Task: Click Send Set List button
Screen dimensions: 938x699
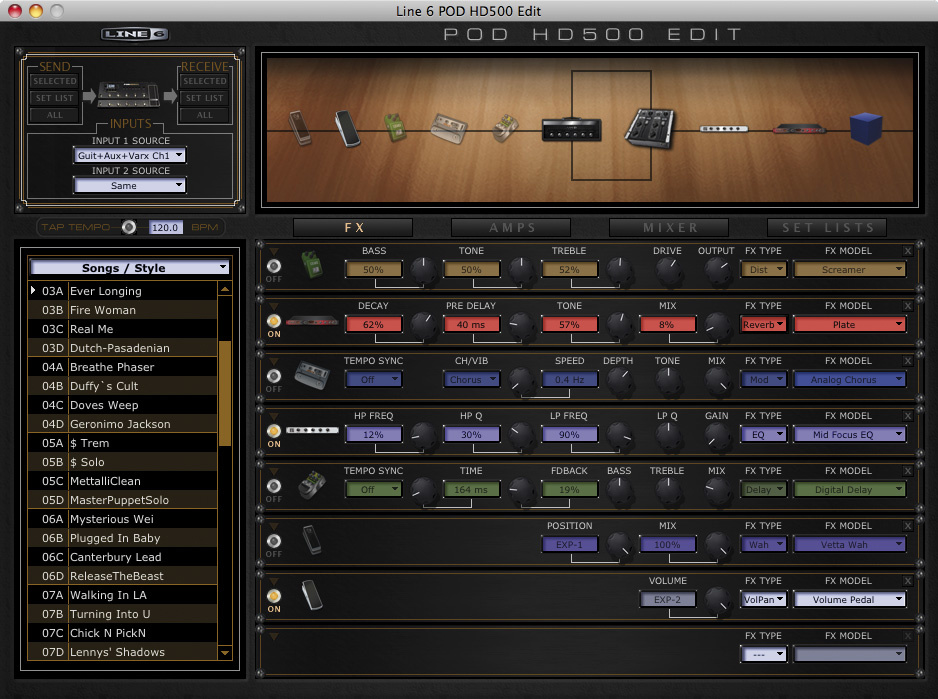Action: tap(54, 98)
